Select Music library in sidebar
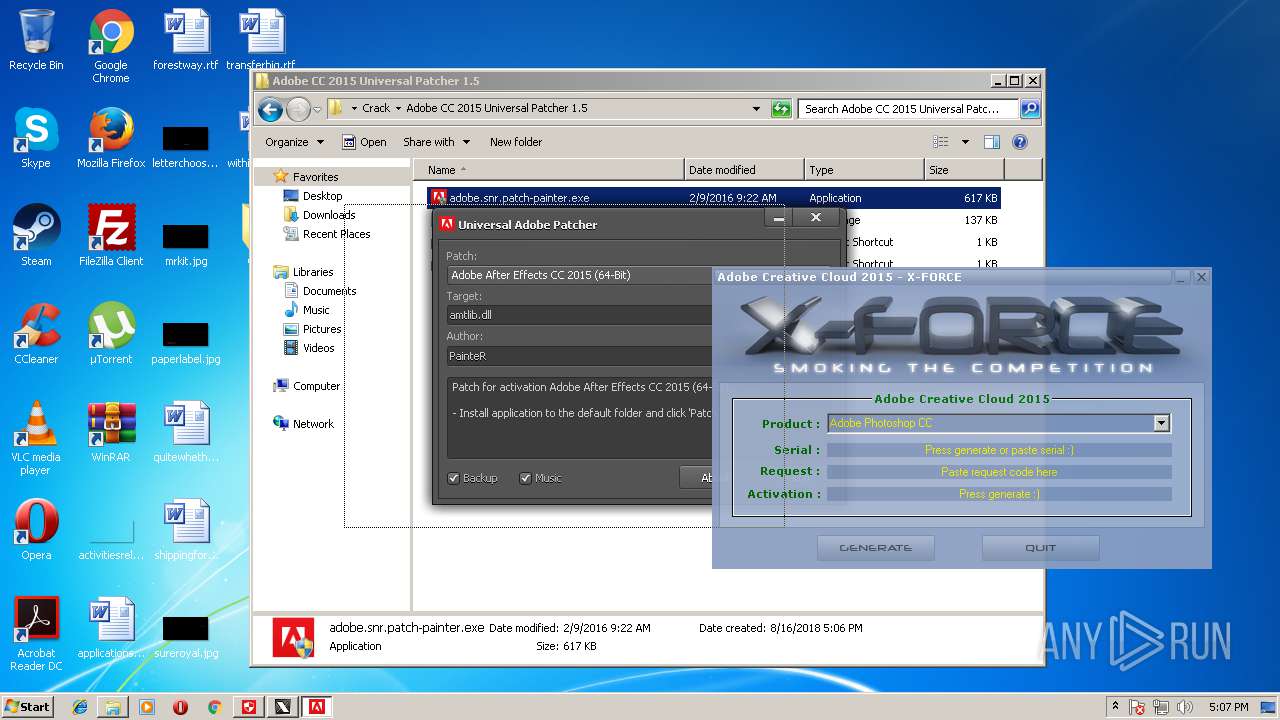Image resolution: width=1280 pixels, height=720 pixels. 306,310
